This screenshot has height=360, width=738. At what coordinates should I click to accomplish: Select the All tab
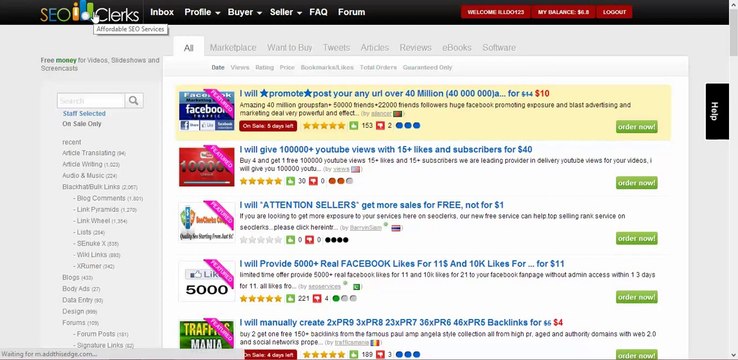click(x=189, y=48)
